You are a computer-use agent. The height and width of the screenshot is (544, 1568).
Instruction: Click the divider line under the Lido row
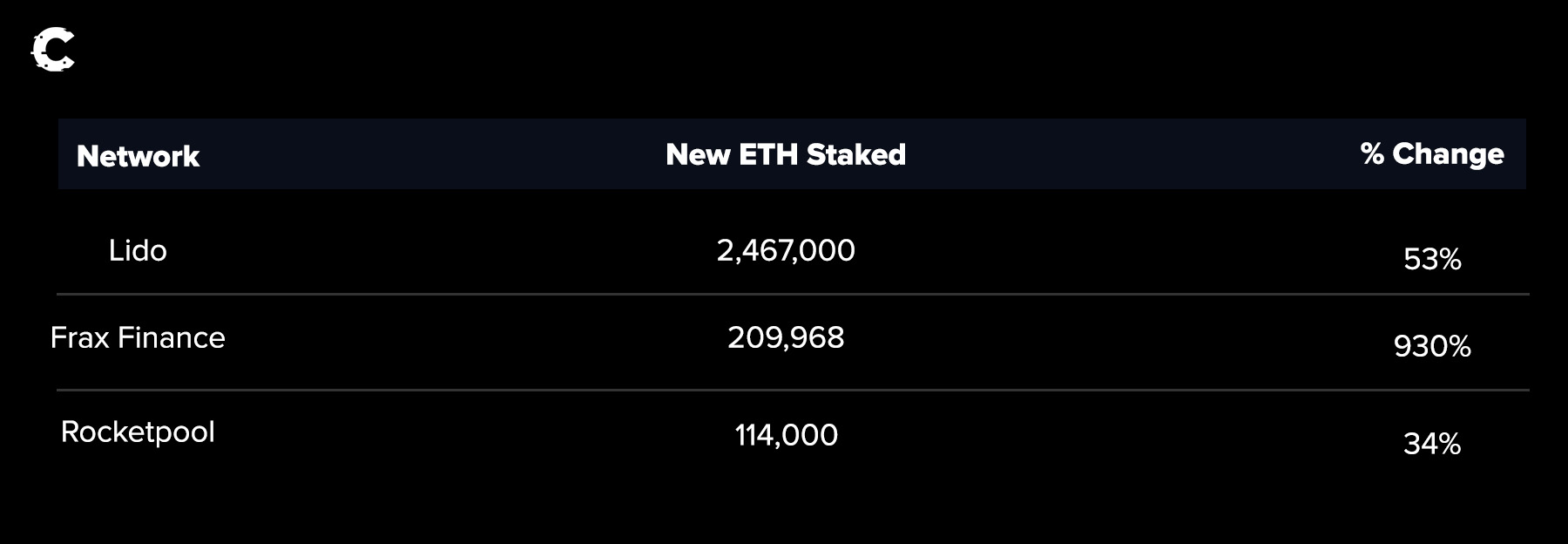coord(793,295)
